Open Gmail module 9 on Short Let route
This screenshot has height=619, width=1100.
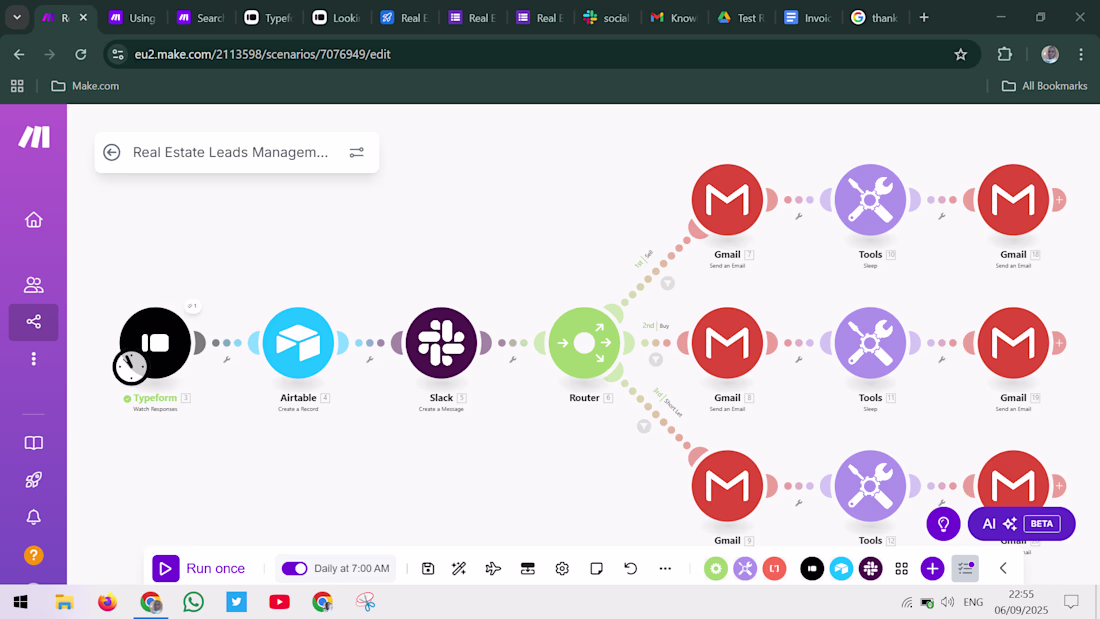point(727,486)
